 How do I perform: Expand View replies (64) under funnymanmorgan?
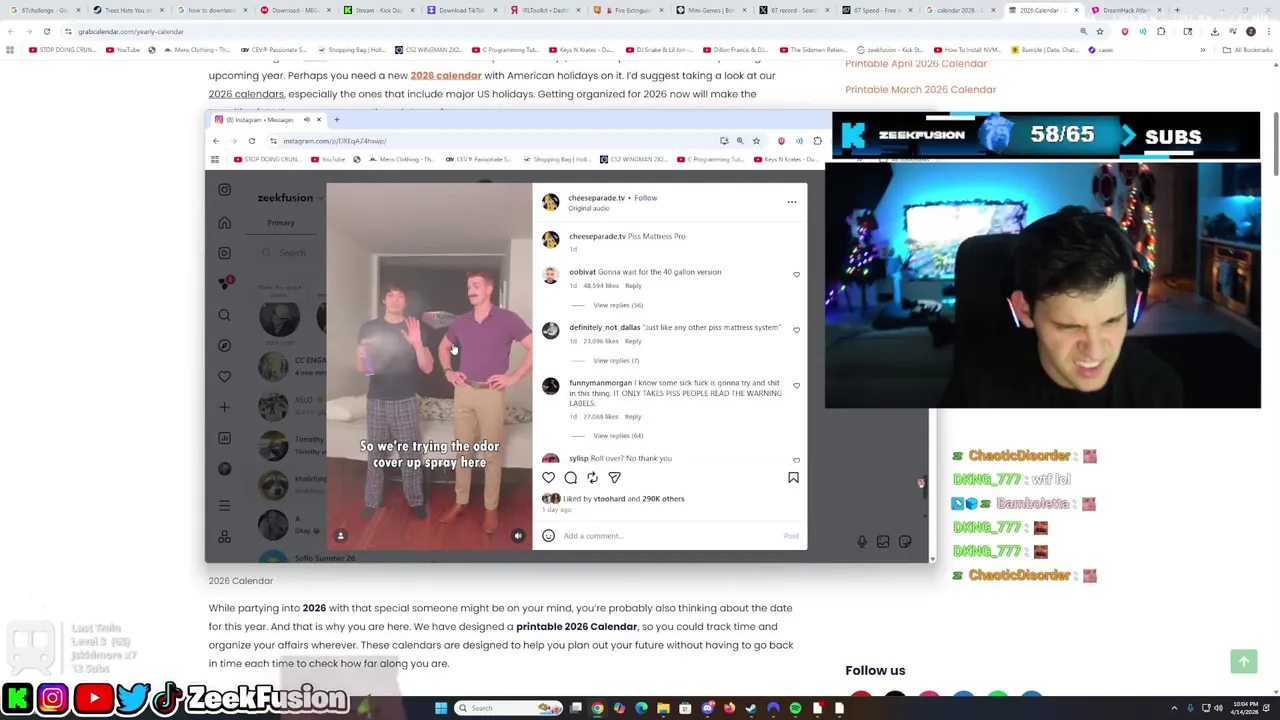(x=618, y=436)
